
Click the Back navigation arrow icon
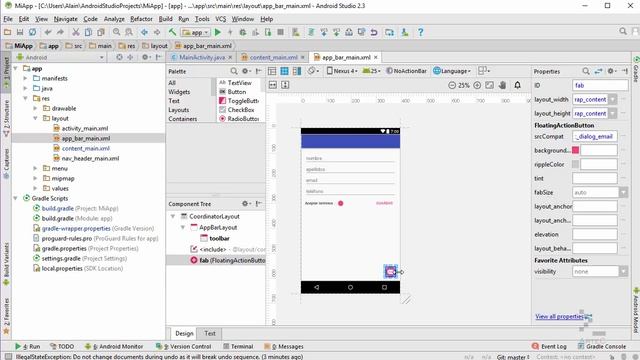tap(144, 32)
